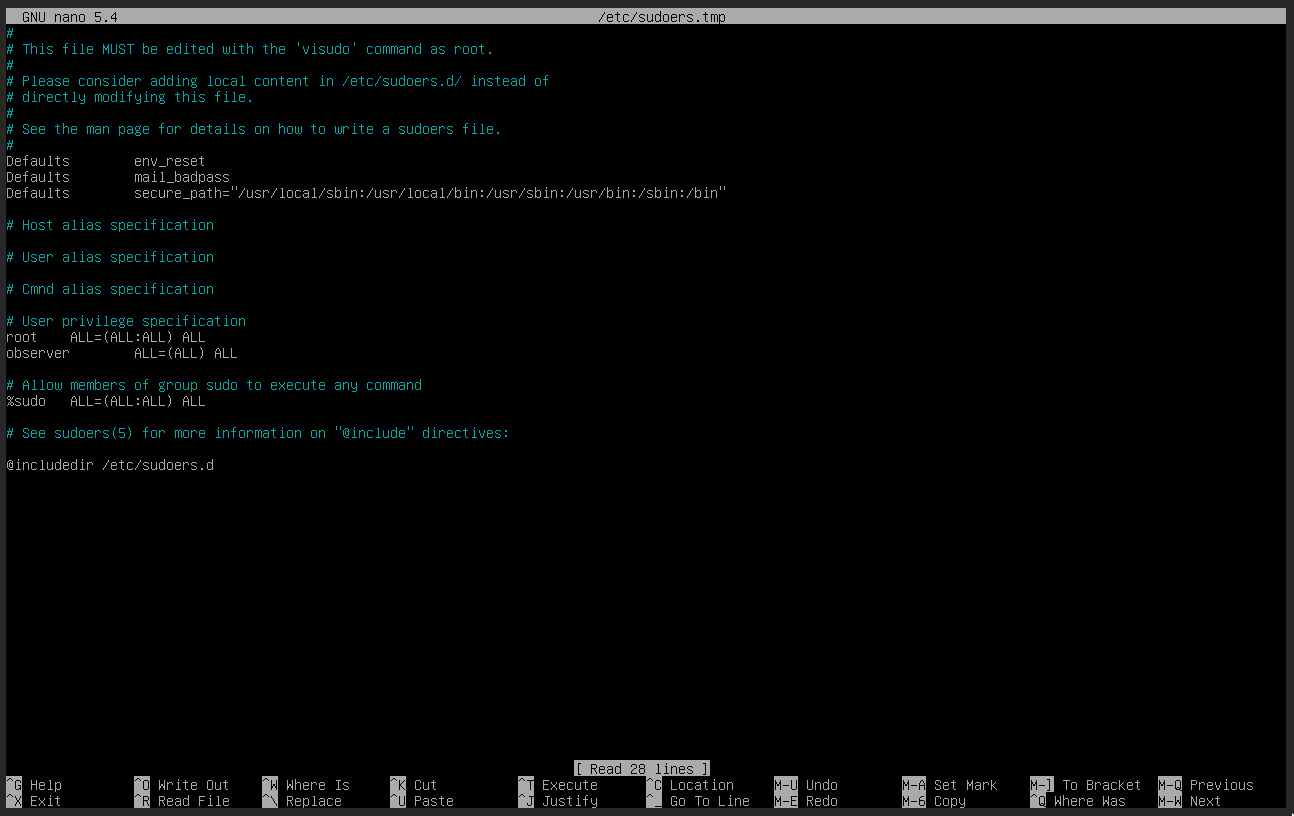Place cursor on the secure_path line
This screenshot has height=816, width=1294.
(366, 193)
